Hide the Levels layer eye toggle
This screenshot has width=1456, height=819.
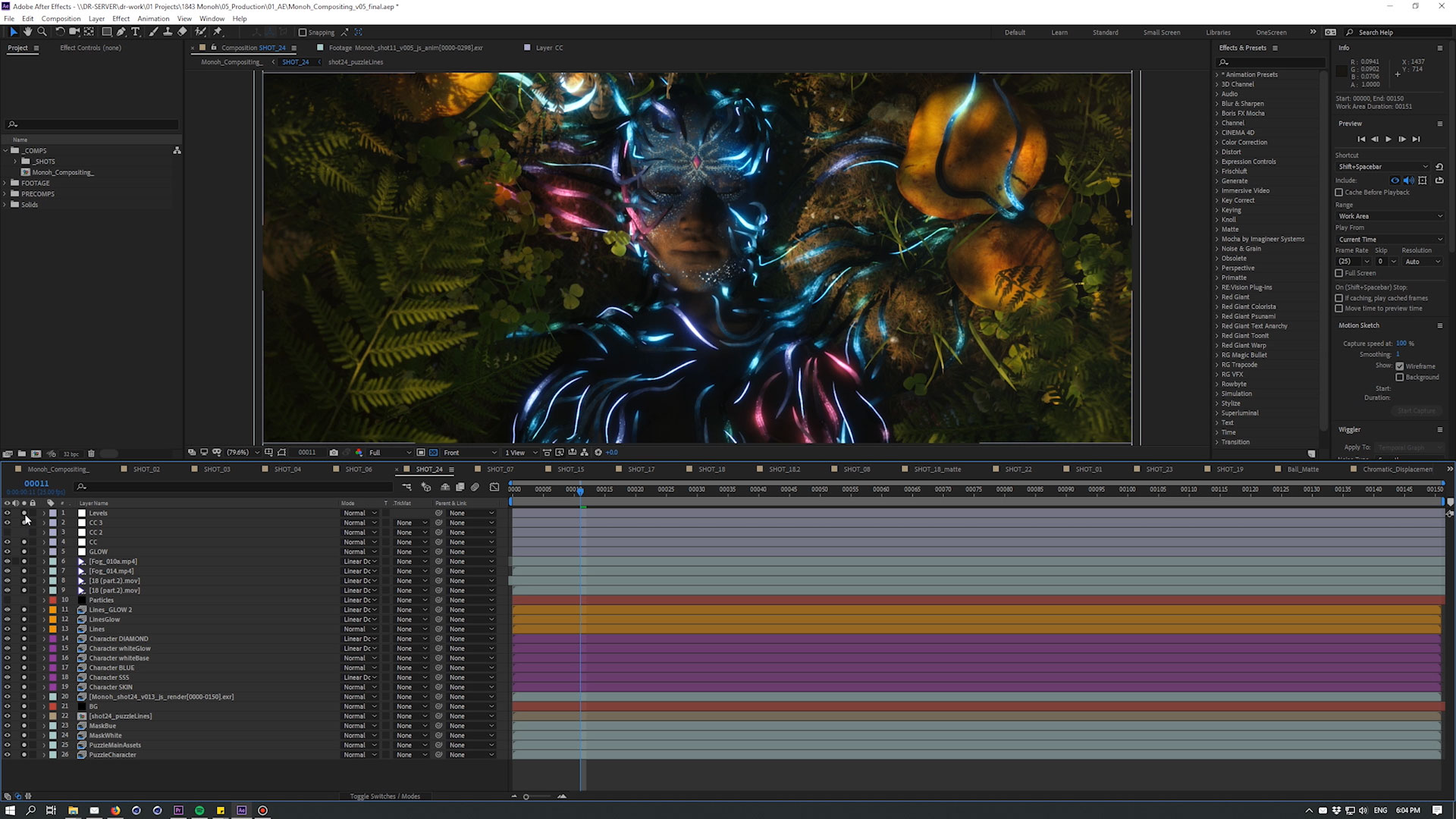pos(7,513)
